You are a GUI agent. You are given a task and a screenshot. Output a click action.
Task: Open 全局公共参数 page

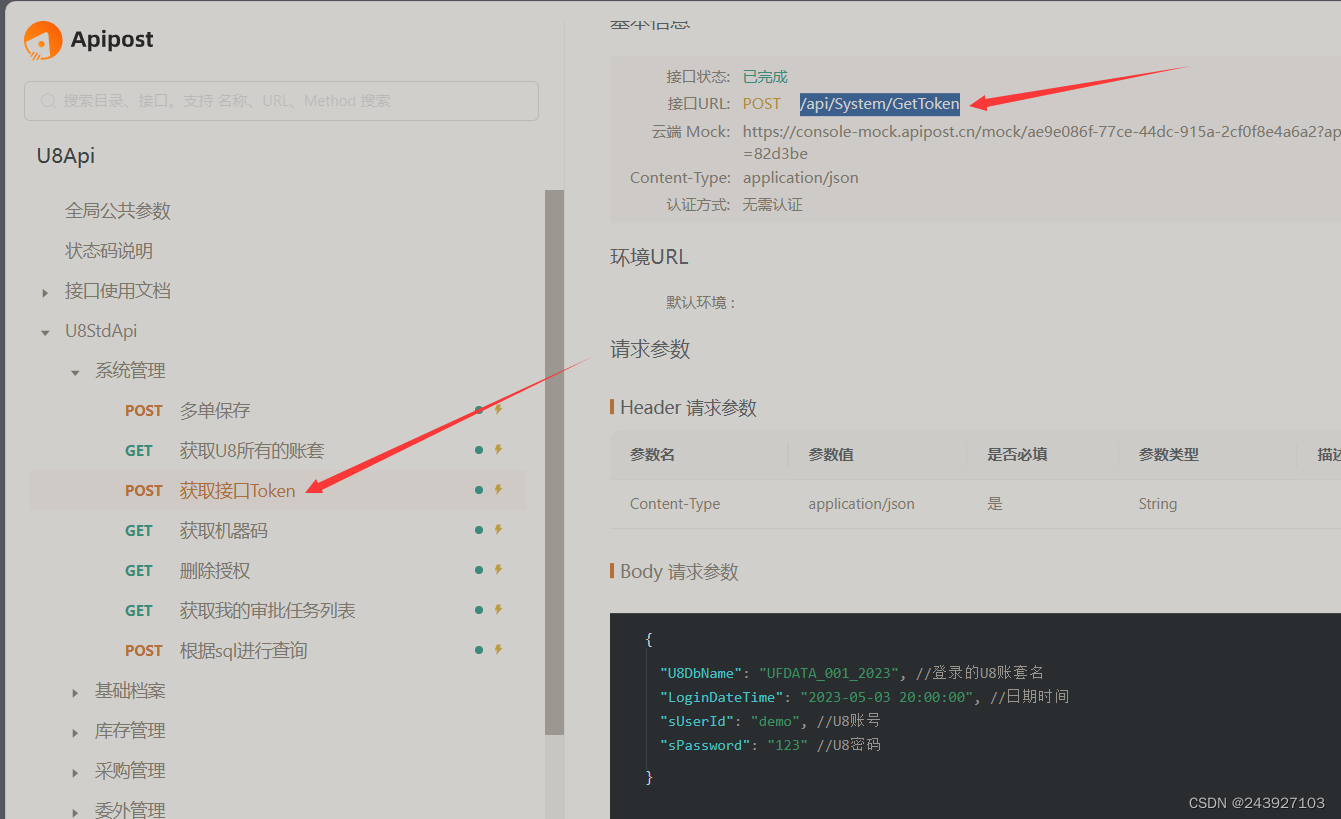(118, 211)
